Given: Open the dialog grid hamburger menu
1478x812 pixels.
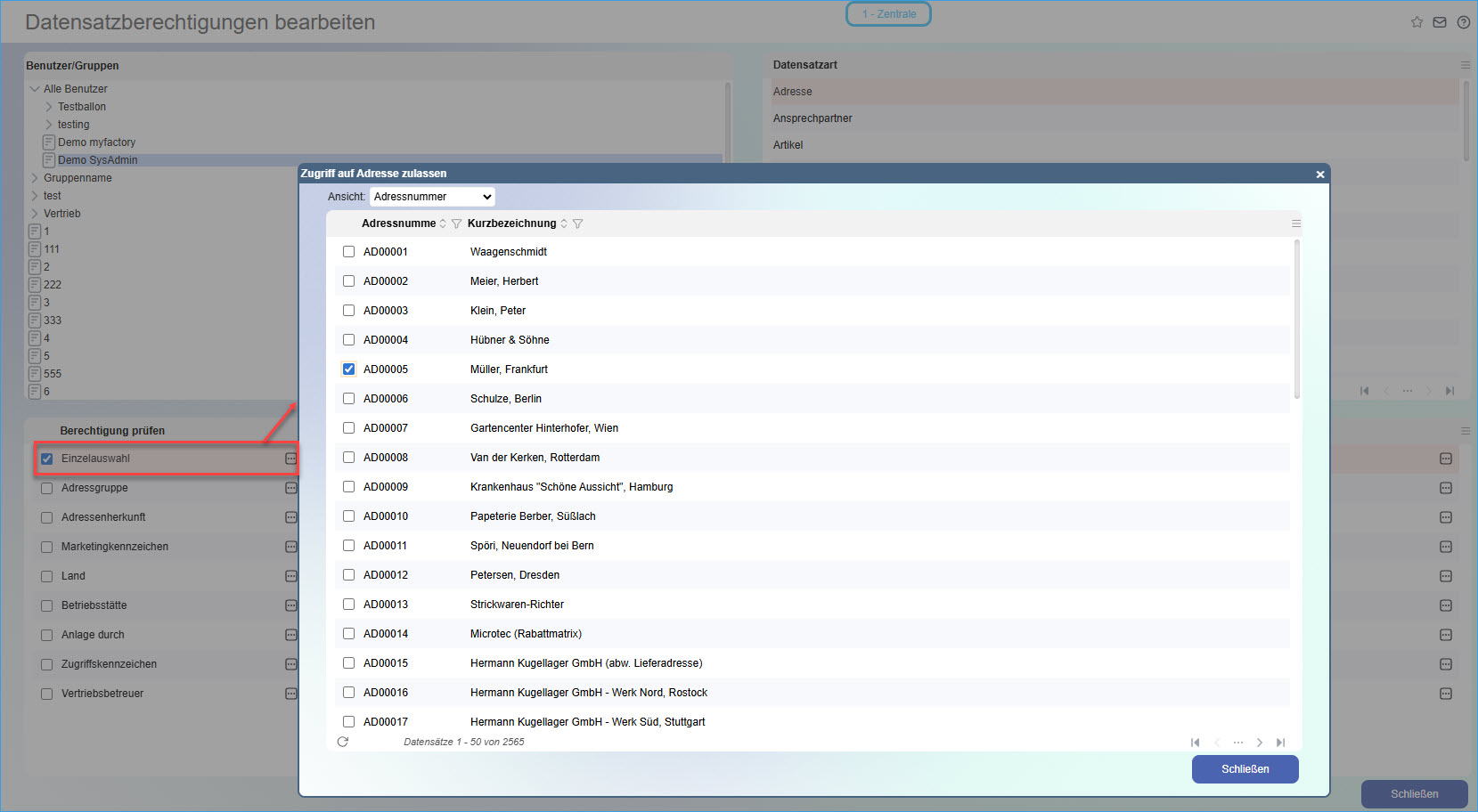Looking at the screenshot, I should [1296, 223].
